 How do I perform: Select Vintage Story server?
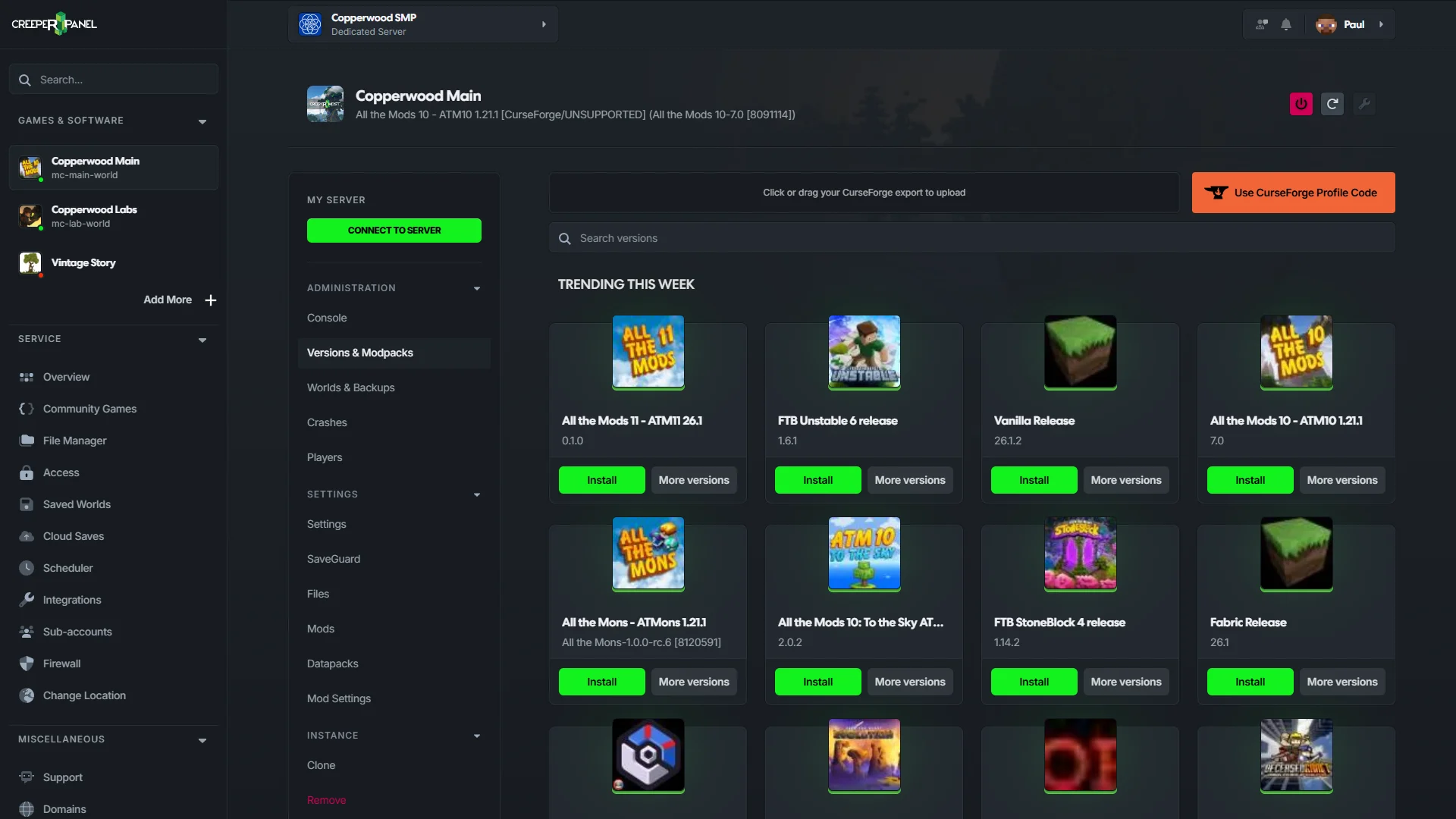tap(114, 263)
